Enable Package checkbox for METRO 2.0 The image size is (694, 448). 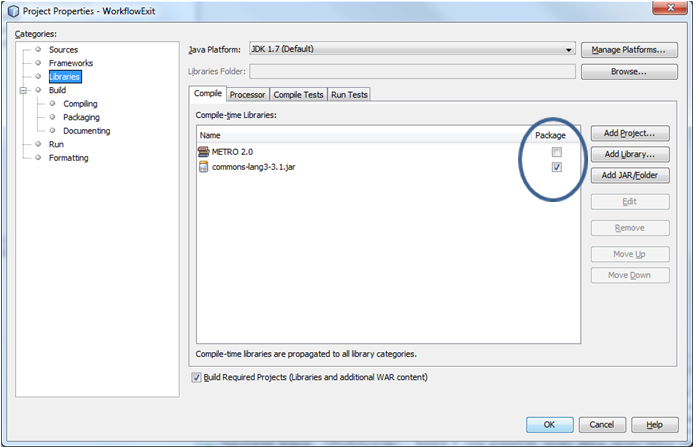pyautogui.click(x=557, y=152)
